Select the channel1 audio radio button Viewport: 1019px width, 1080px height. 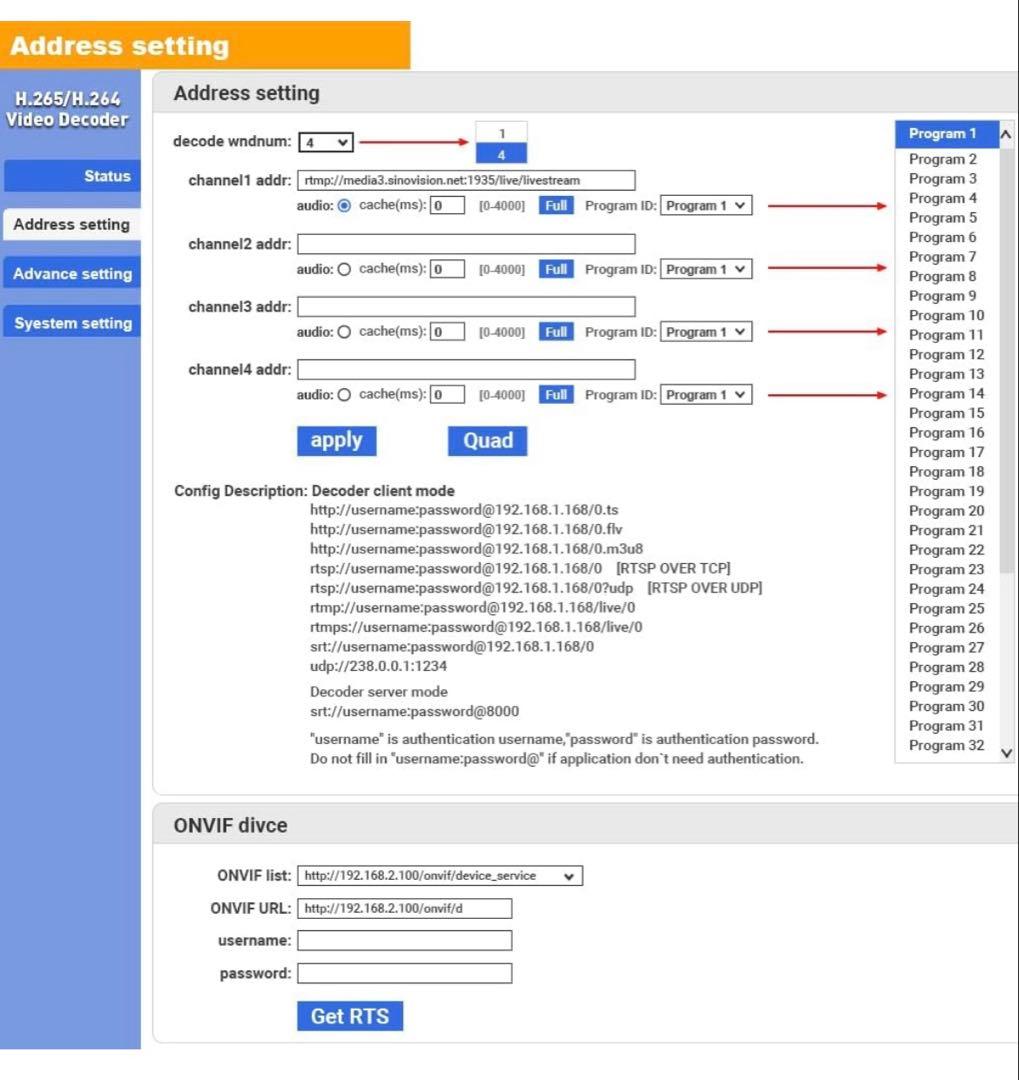click(x=345, y=206)
